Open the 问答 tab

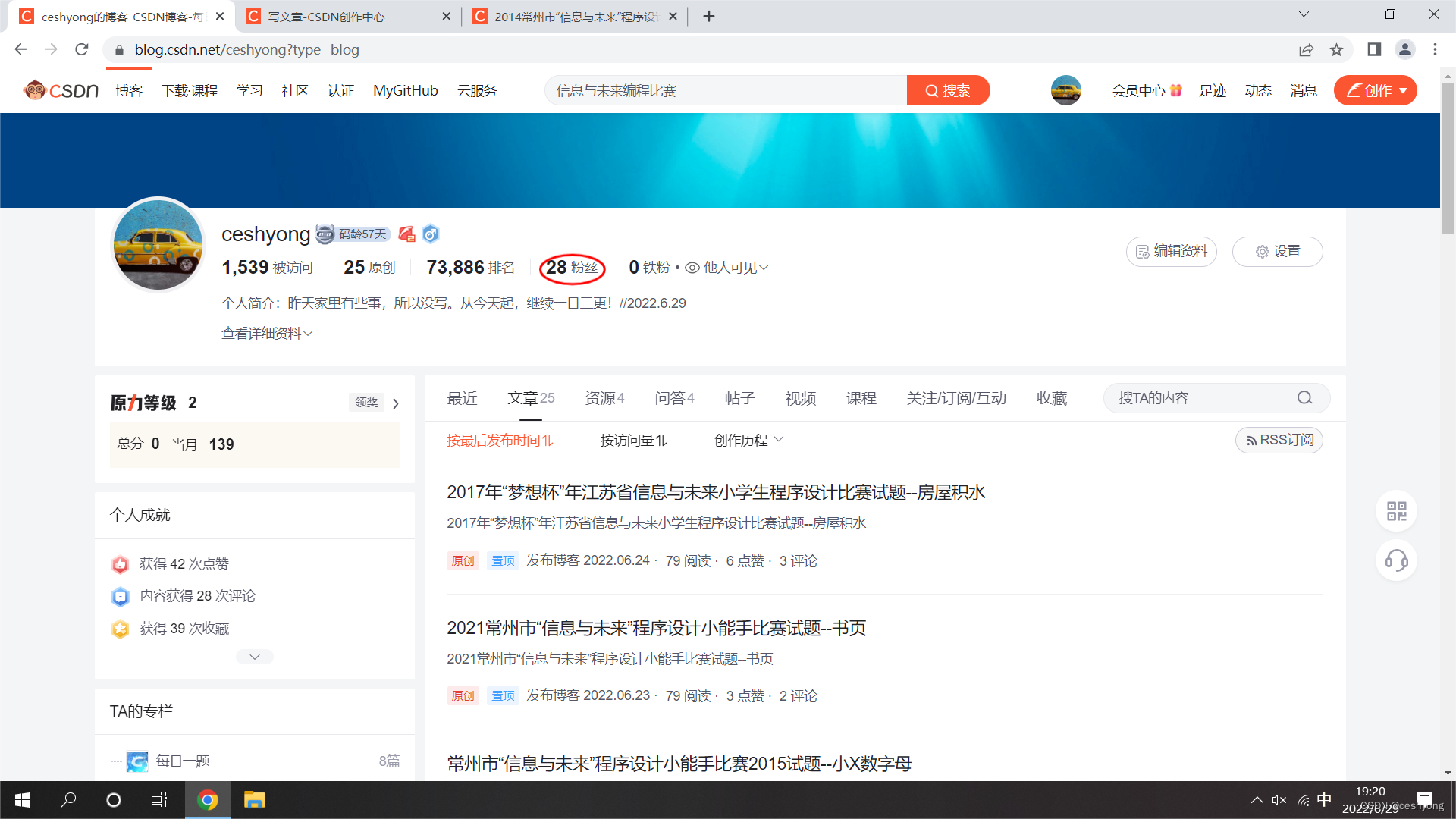point(674,397)
